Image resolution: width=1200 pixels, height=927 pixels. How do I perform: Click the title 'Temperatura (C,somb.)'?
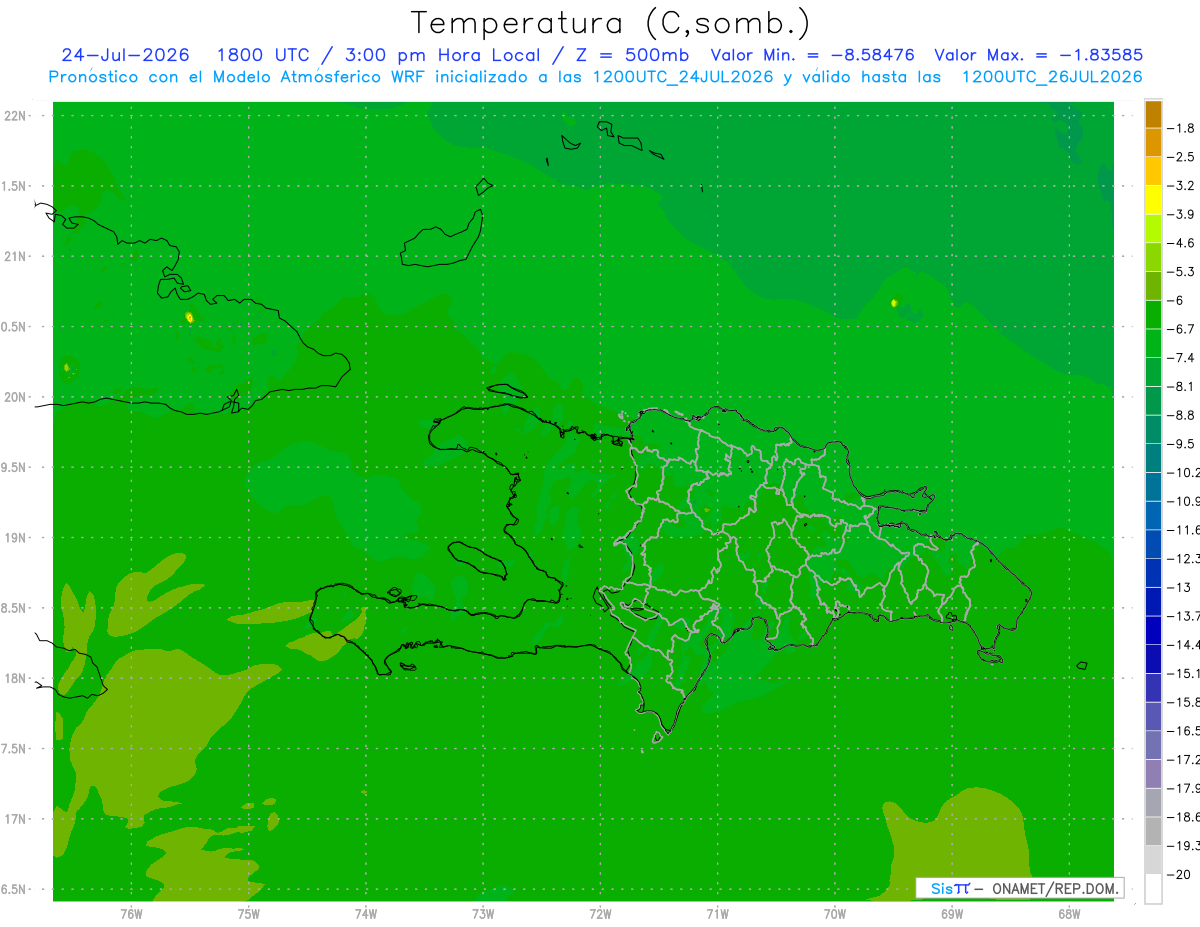pos(610,23)
